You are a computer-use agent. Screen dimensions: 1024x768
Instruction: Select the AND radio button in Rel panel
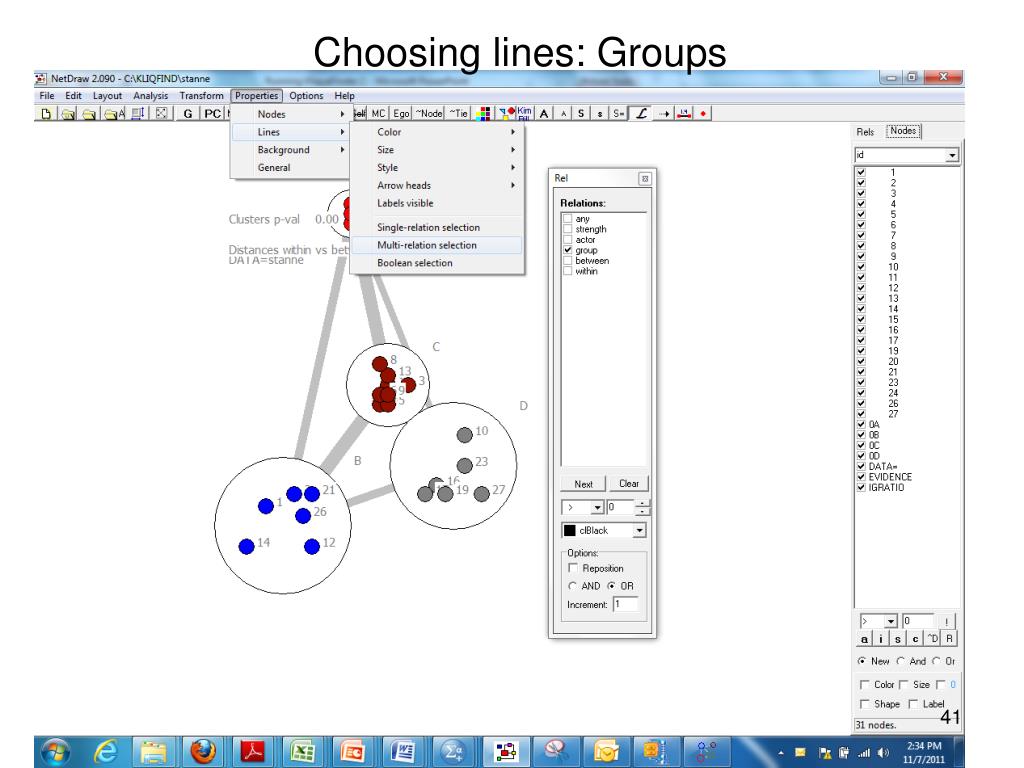tap(572, 586)
